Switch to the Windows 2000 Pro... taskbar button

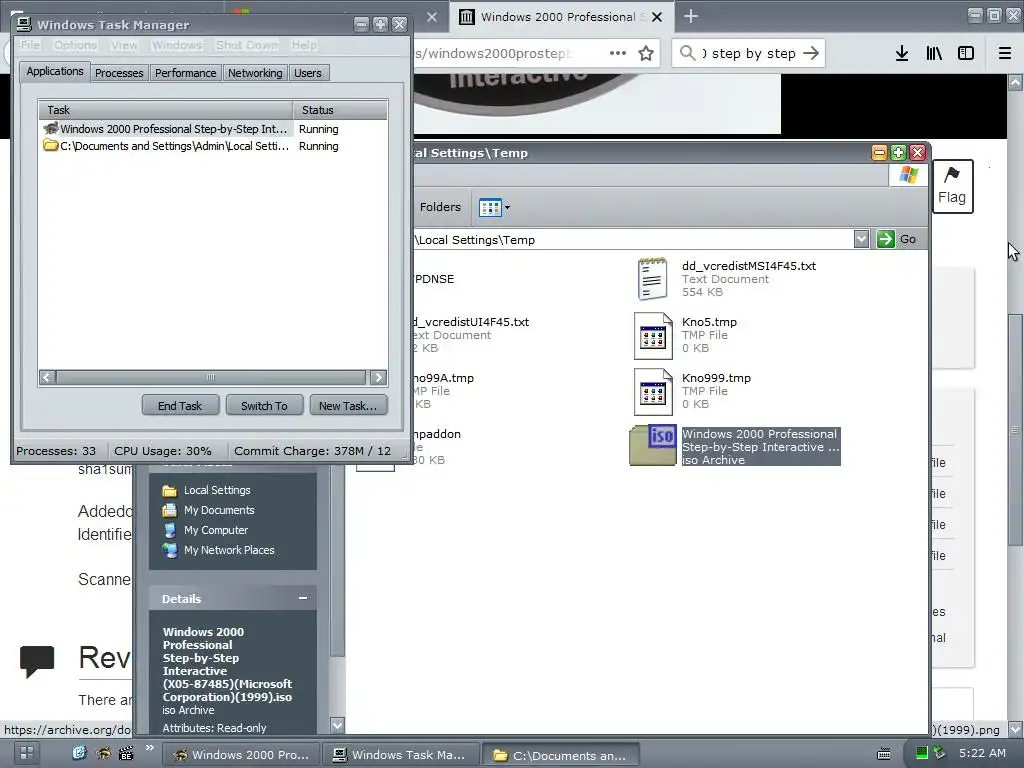point(242,755)
